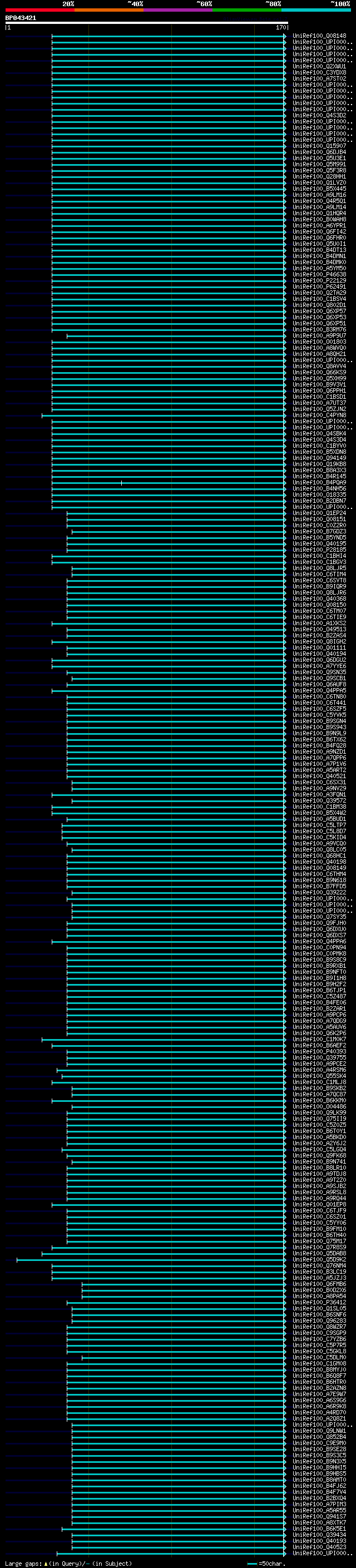Click the cyan ~100% identity legend segment

click(317, 10)
